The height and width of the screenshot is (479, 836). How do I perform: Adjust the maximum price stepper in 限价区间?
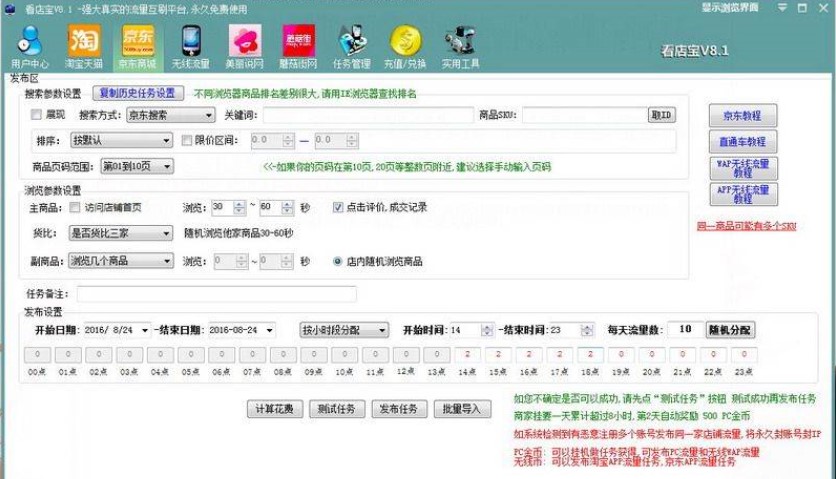[352, 141]
